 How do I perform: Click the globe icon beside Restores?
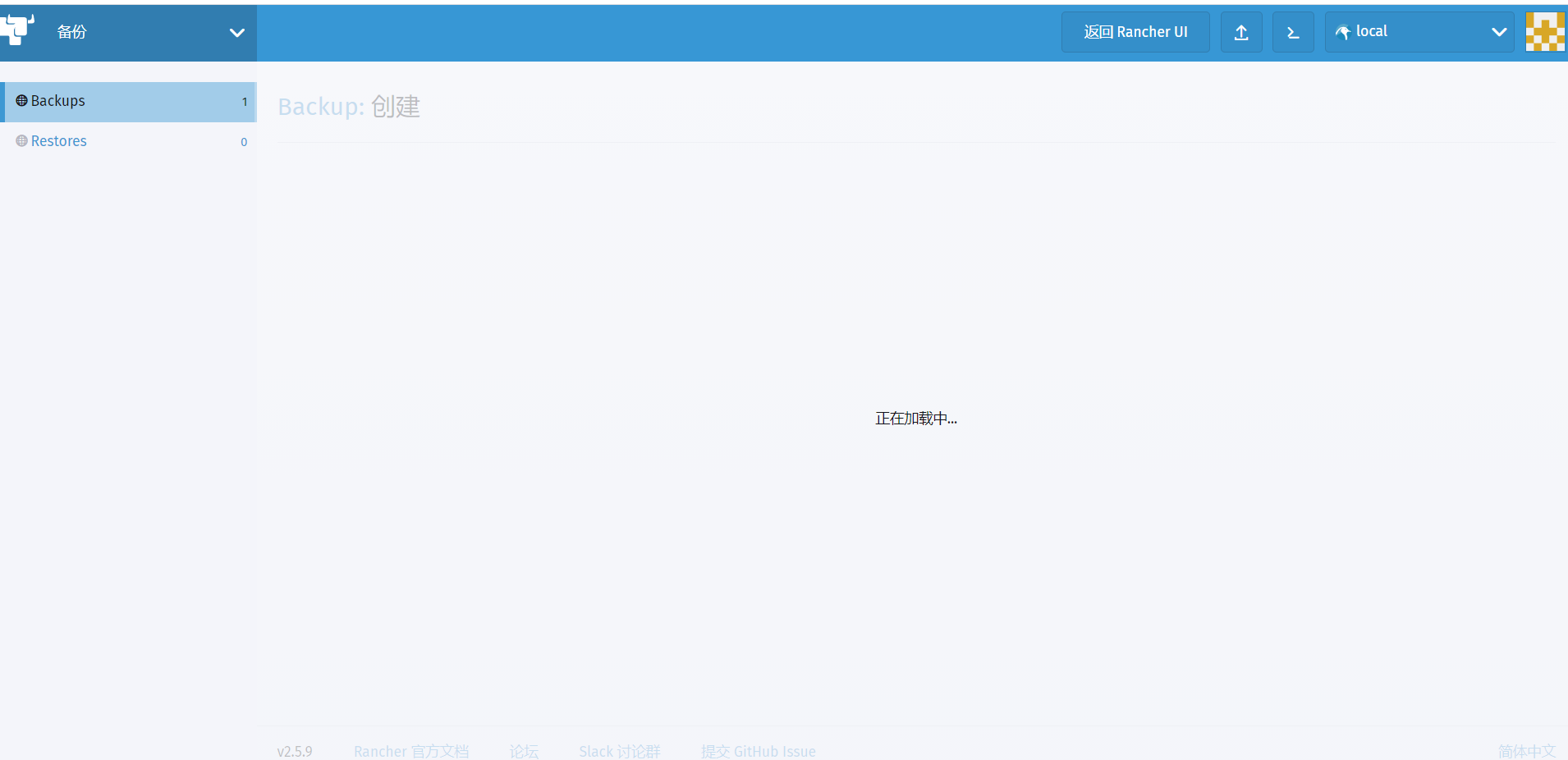click(21, 140)
